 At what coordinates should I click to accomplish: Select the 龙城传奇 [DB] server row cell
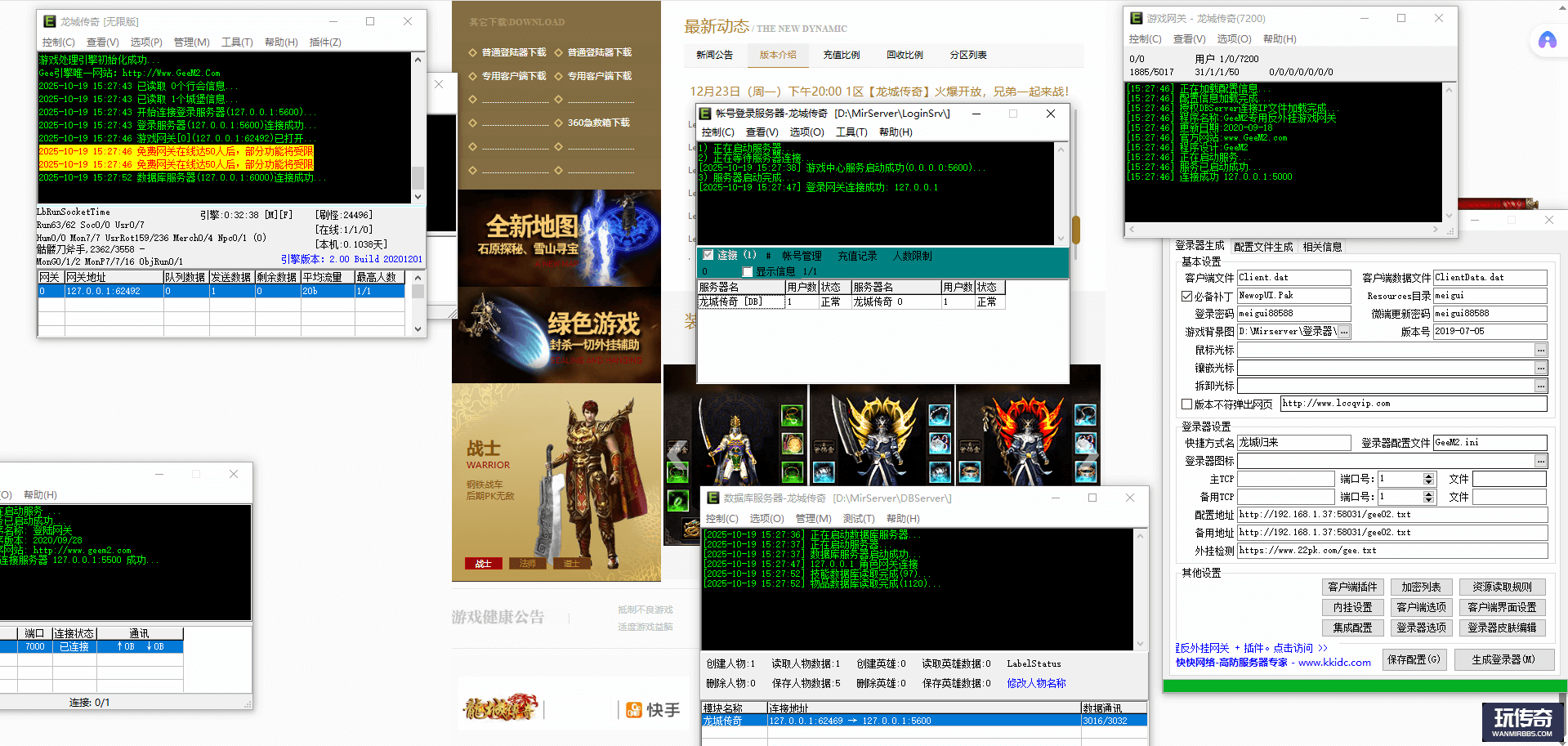[x=740, y=302]
